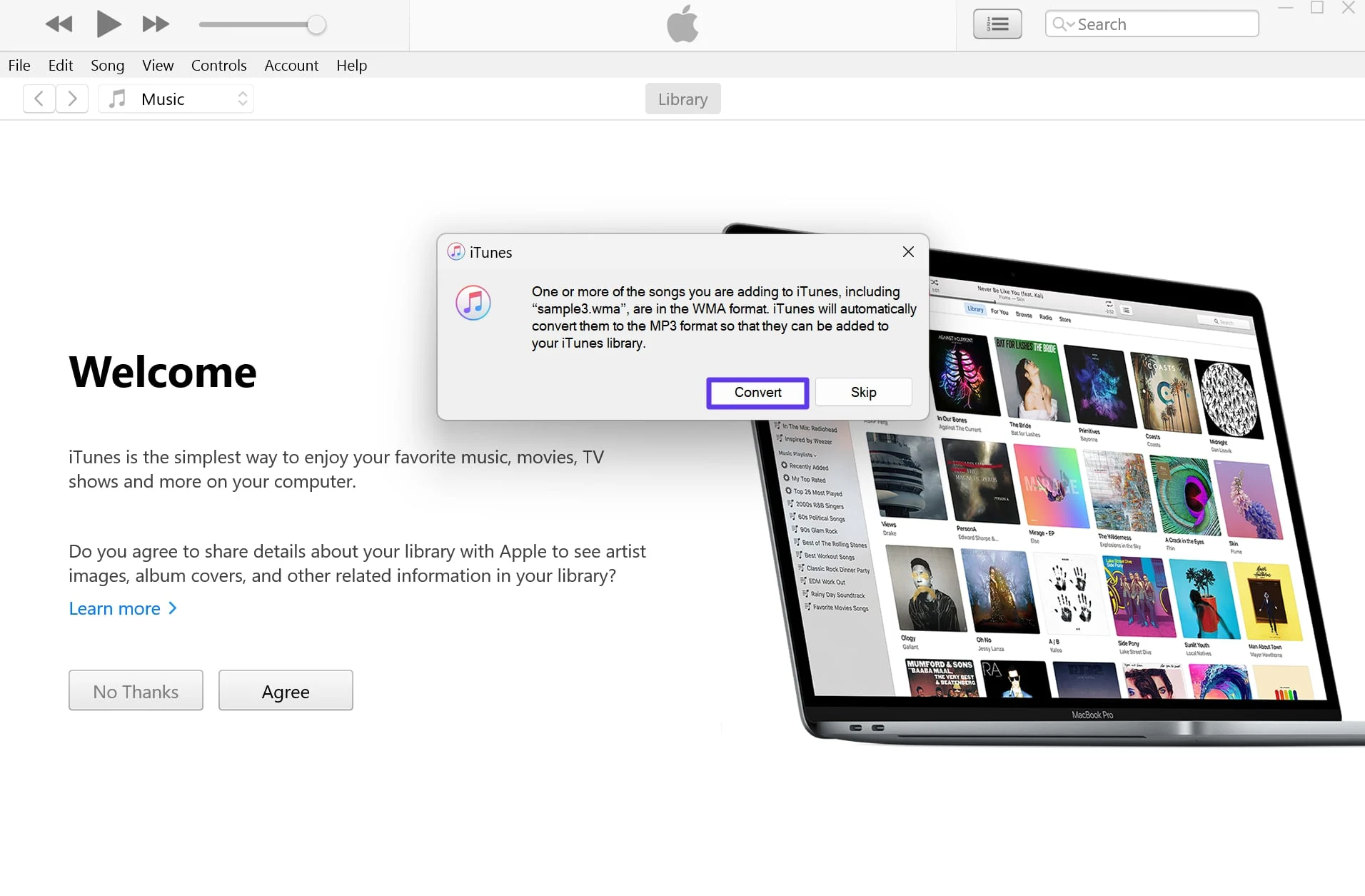This screenshot has width=1365, height=896.
Task: Go back with the left chevron
Action: click(x=39, y=99)
